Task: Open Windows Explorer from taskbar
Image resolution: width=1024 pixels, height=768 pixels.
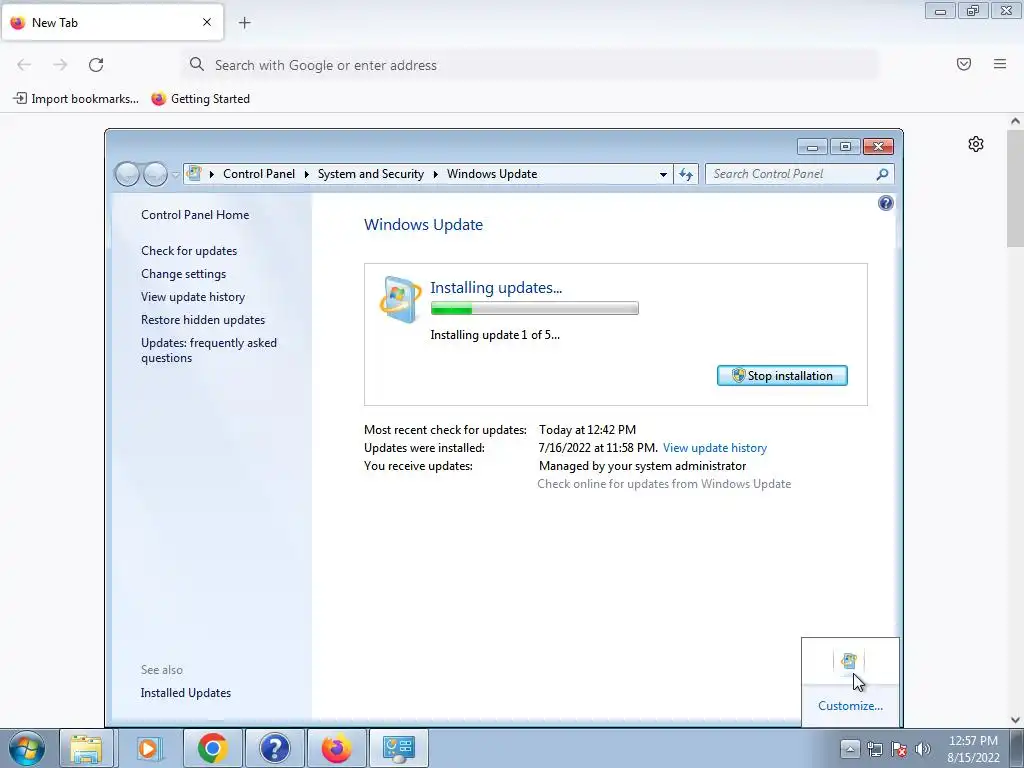Action: pyautogui.click(x=87, y=748)
